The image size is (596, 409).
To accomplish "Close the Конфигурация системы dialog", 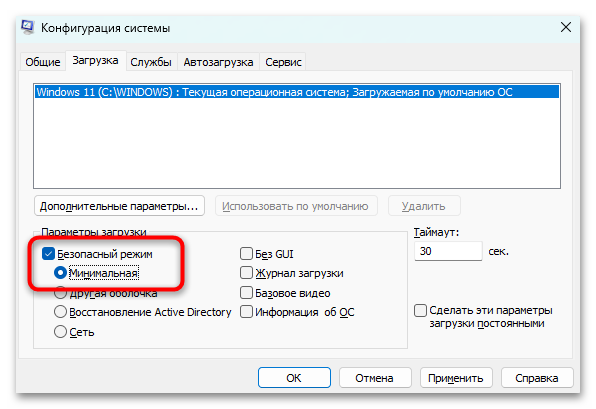I will pos(566,27).
